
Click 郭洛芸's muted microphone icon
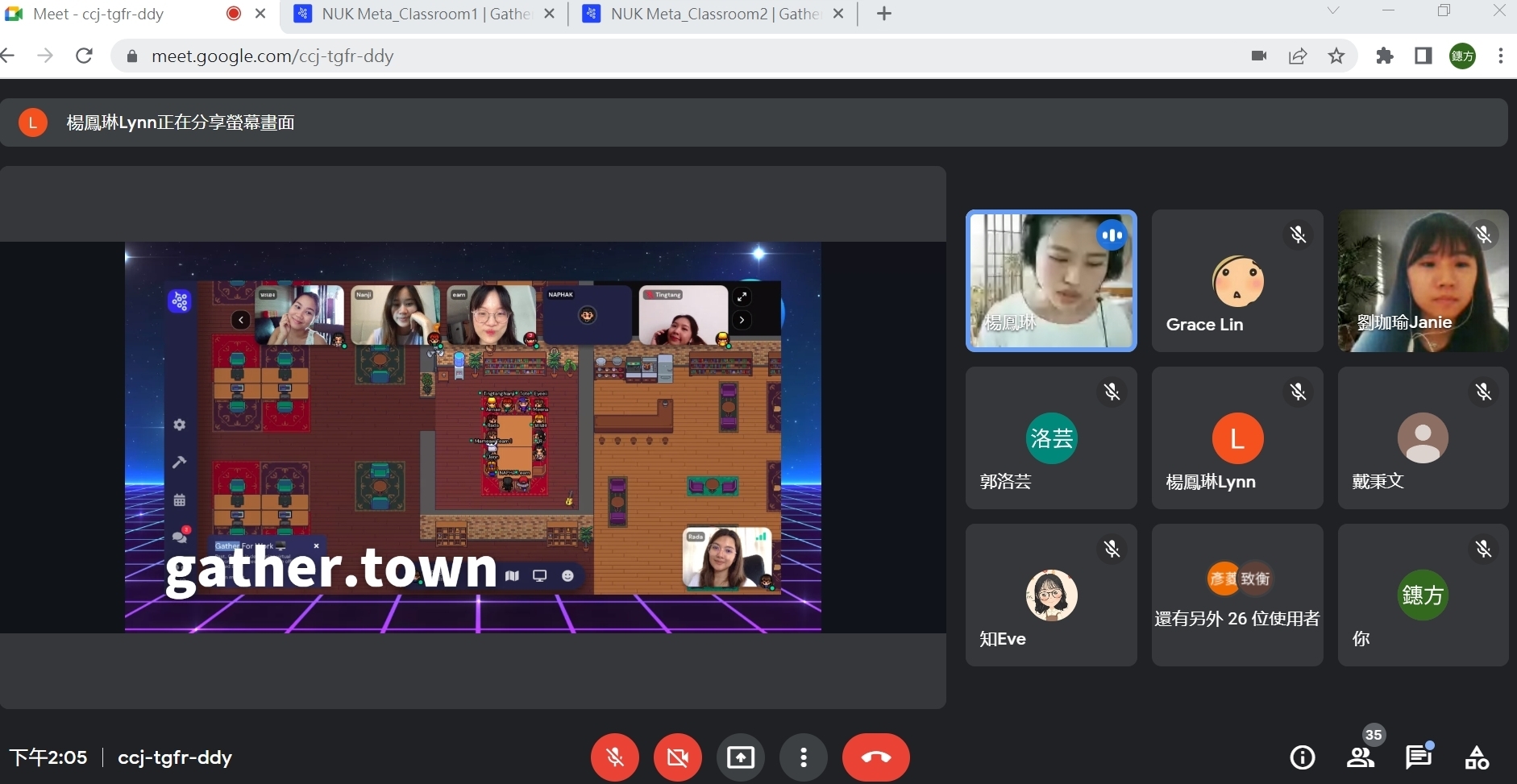[x=1112, y=392]
